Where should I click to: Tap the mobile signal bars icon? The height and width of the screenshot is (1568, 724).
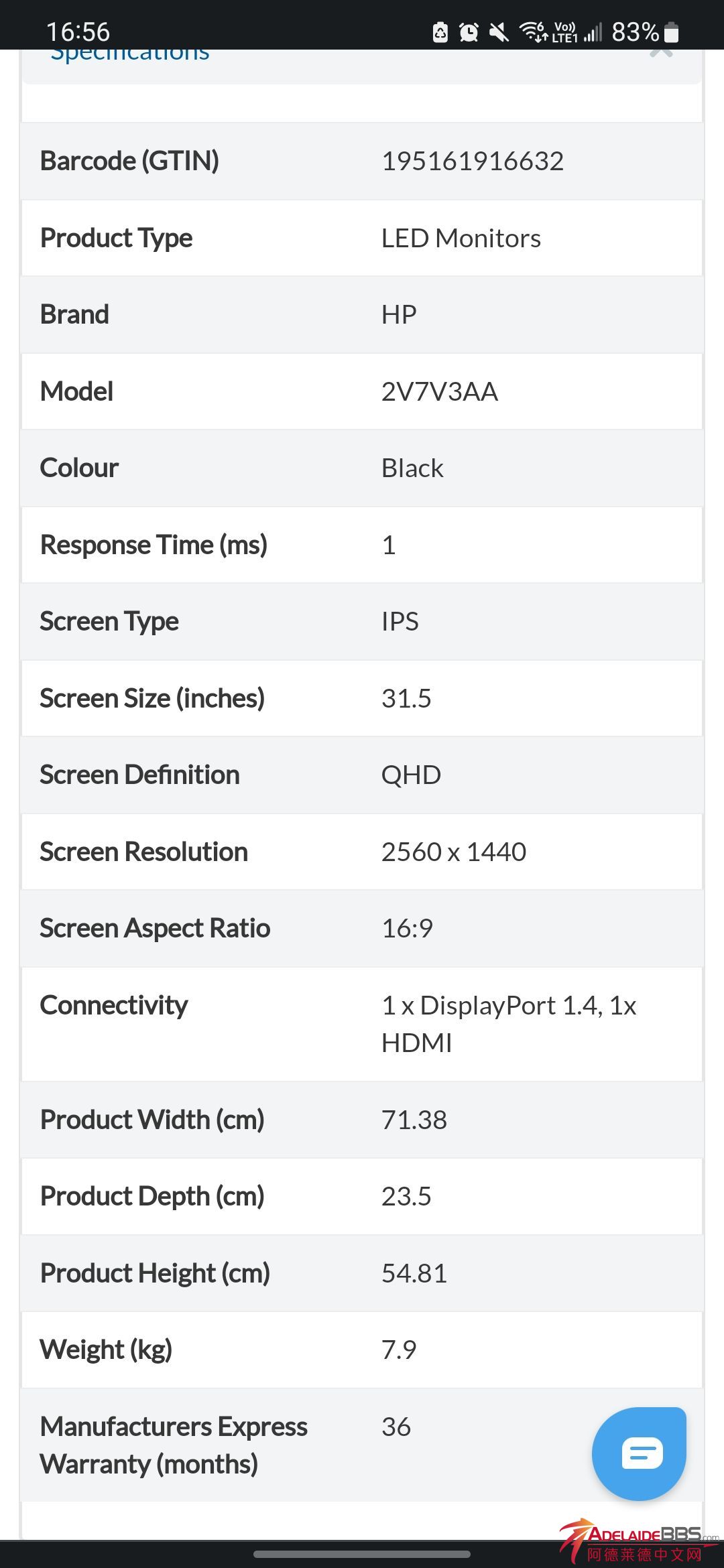(593, 31)
